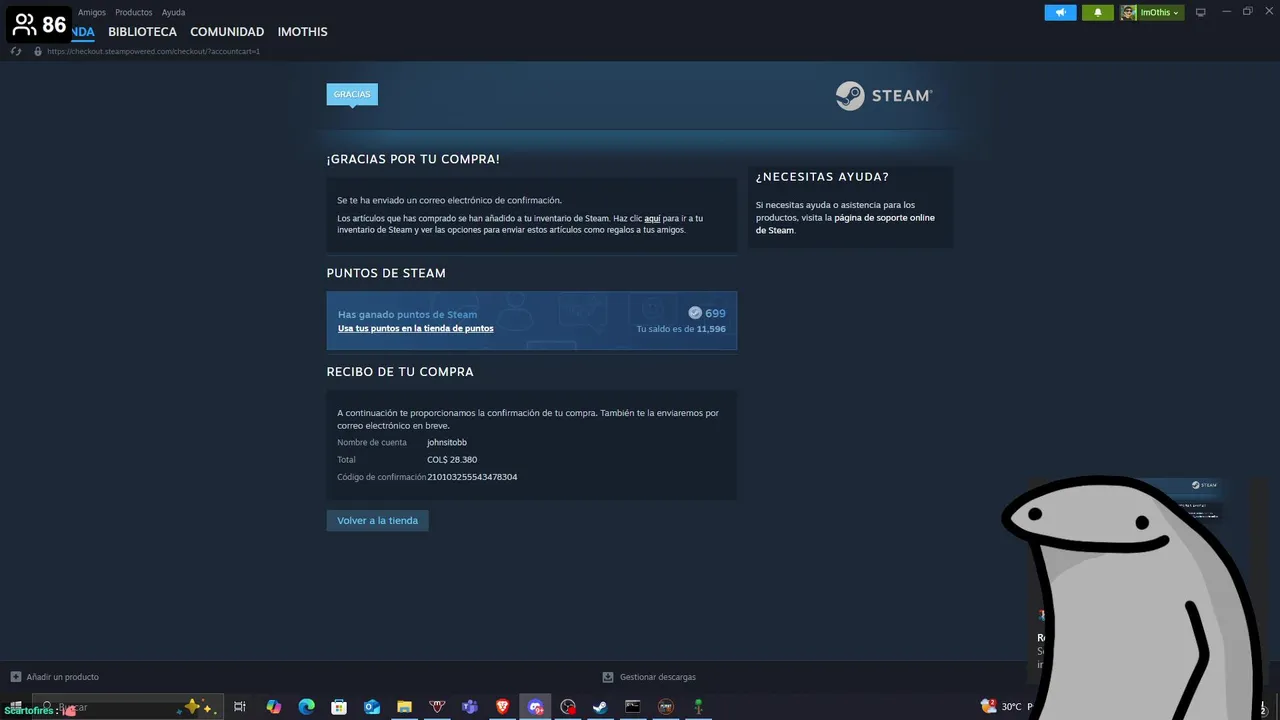The image size is (1280, 720).
Task: Launch Copilot from the taskbar
Action: coord(274,707)
